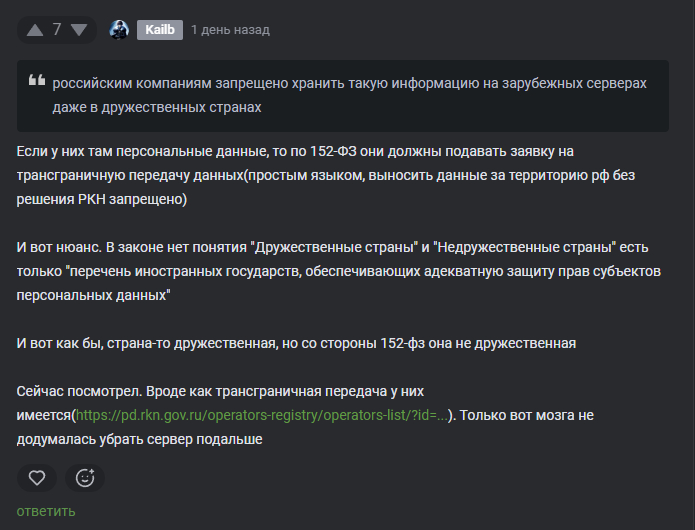
Task: Open the pd.rkn.gov.ru operators-registry link
Action: click(x=262, y=415)
